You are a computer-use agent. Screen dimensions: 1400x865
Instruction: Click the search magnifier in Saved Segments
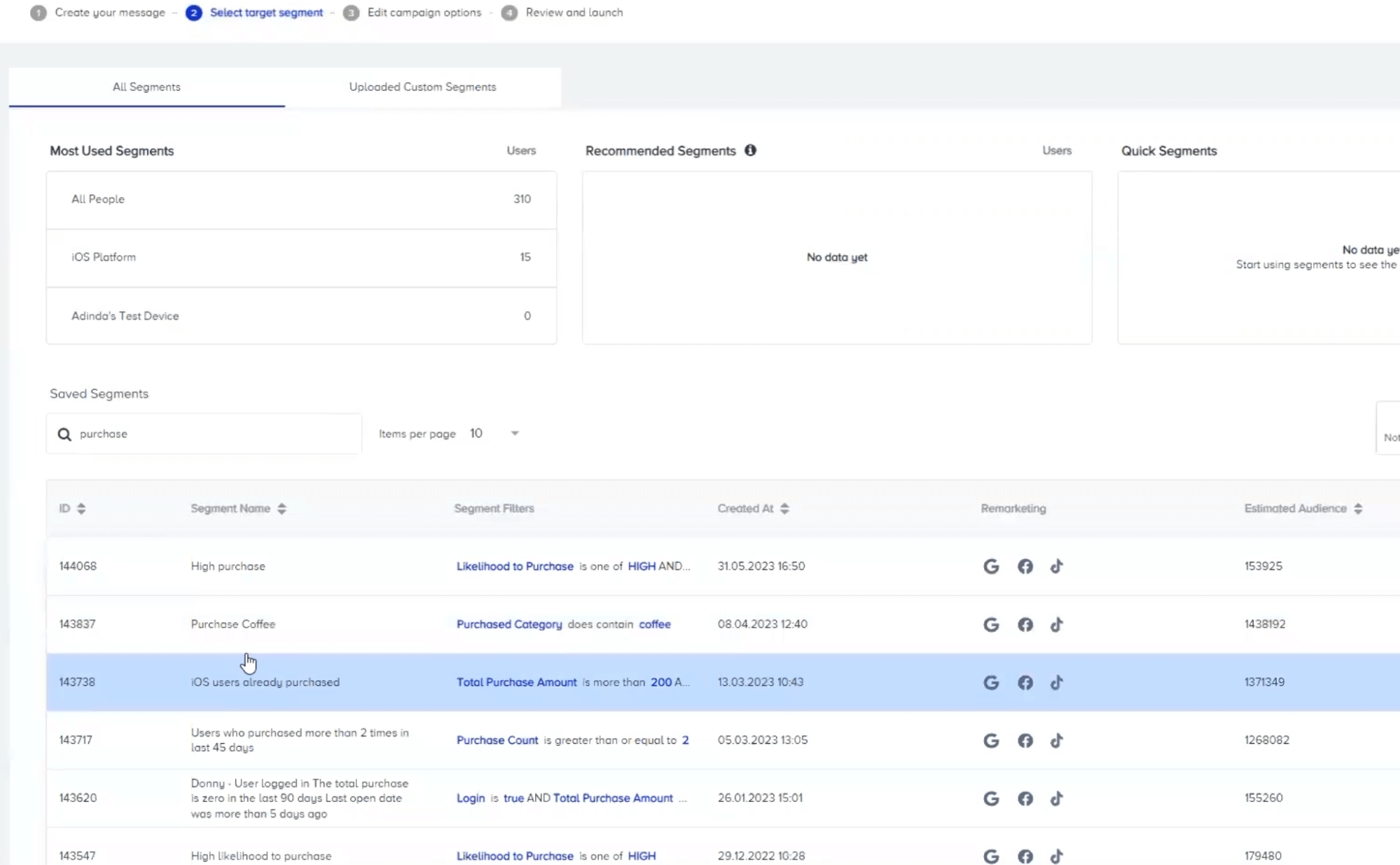64,434
